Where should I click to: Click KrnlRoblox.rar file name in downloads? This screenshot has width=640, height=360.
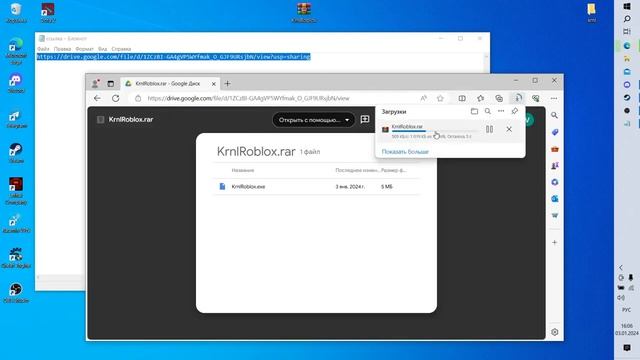(x=407, y=127)
